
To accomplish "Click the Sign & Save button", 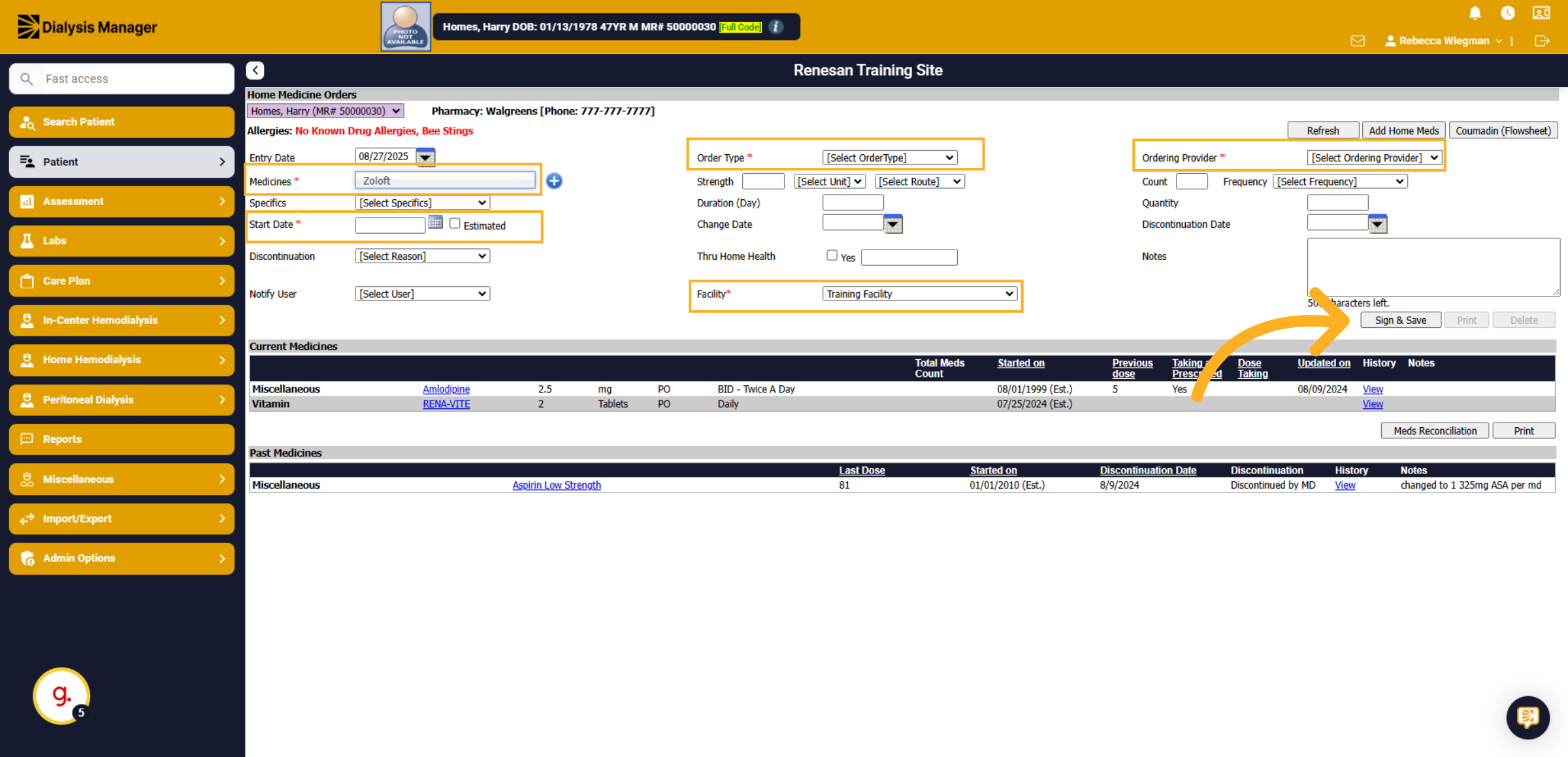I will click(x=1400, y=320).
